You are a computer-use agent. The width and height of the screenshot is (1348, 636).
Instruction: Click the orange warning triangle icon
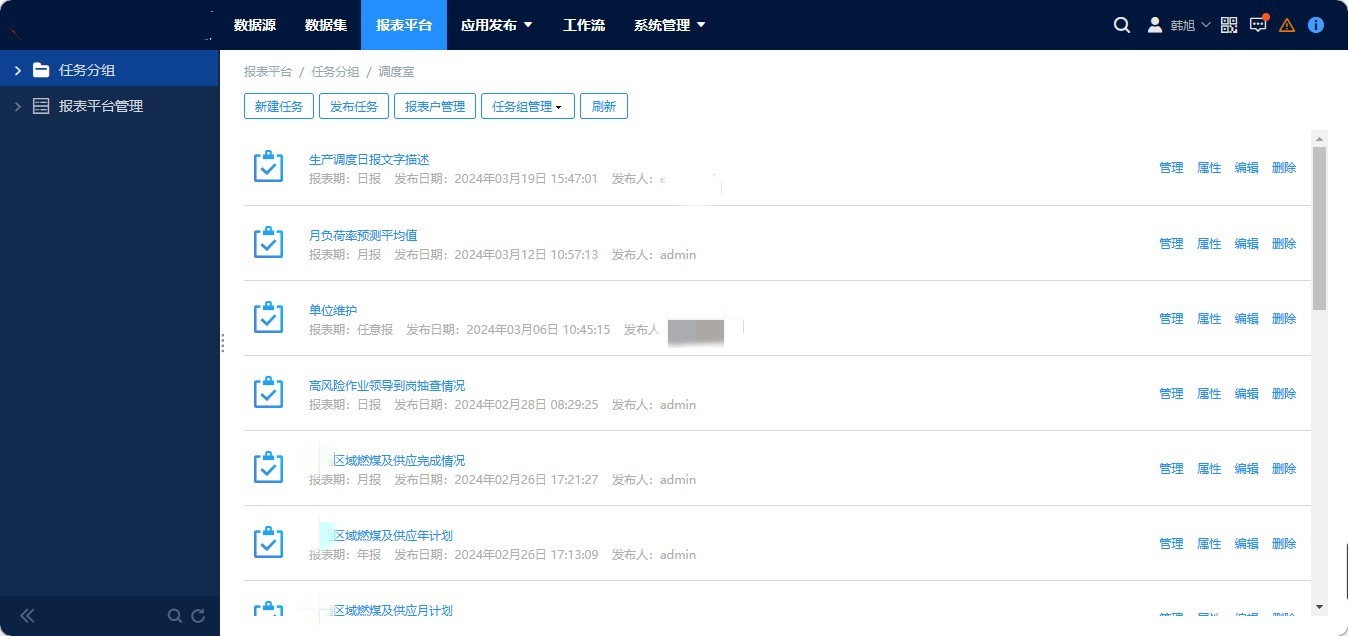pos(1287,25)
